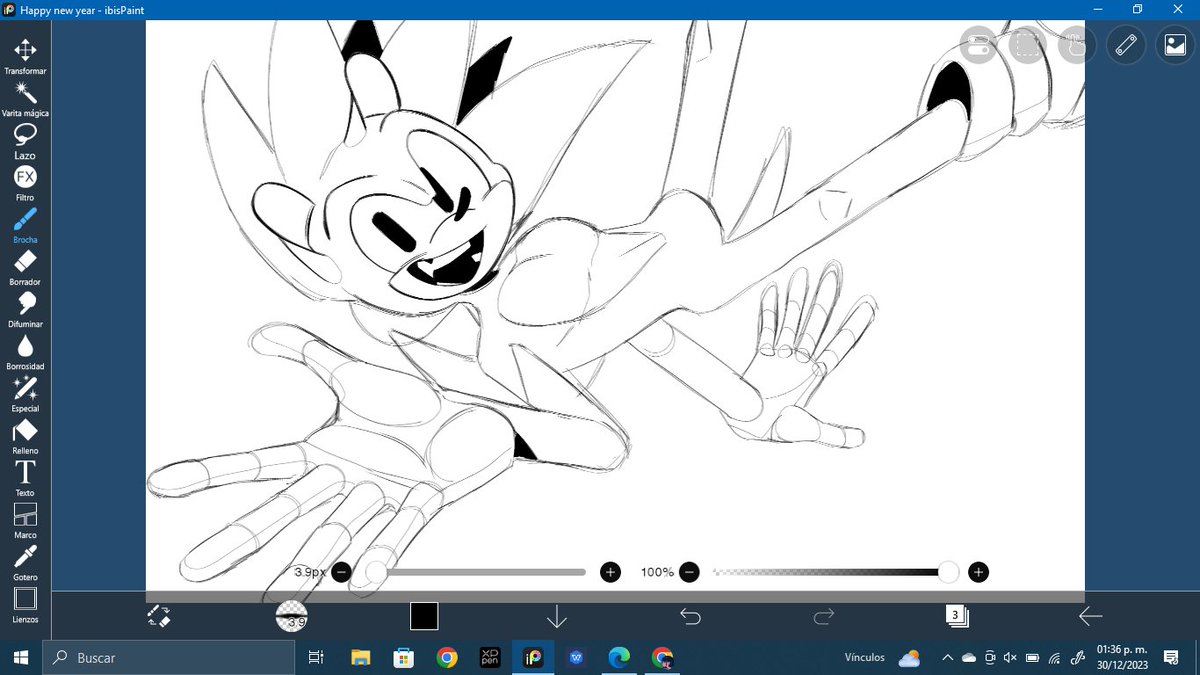Undo the last stroke
The height and width of the screenshot is (675, 1200).
point(690,616)
